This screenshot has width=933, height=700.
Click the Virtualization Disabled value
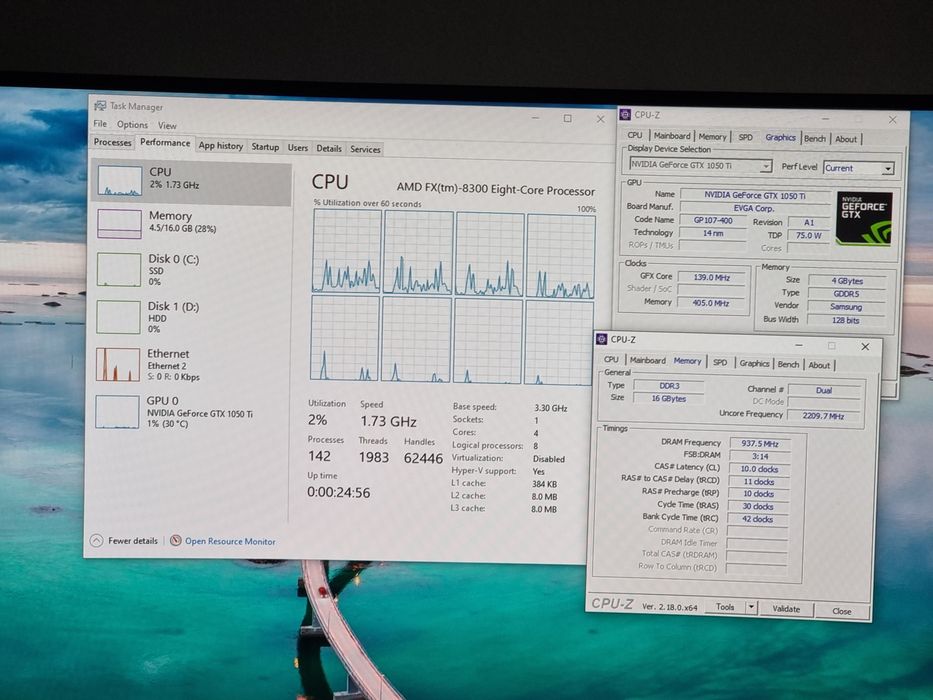pyautogui.click(x=549, y=459)
